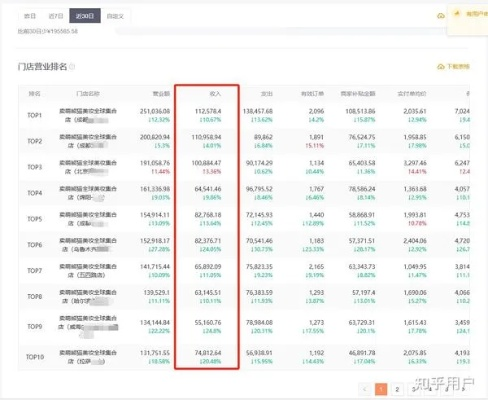The image size is (488, 400).
Task: Click turnover value 200,820.94 in the TOP2 row
Action: point(155,137)
